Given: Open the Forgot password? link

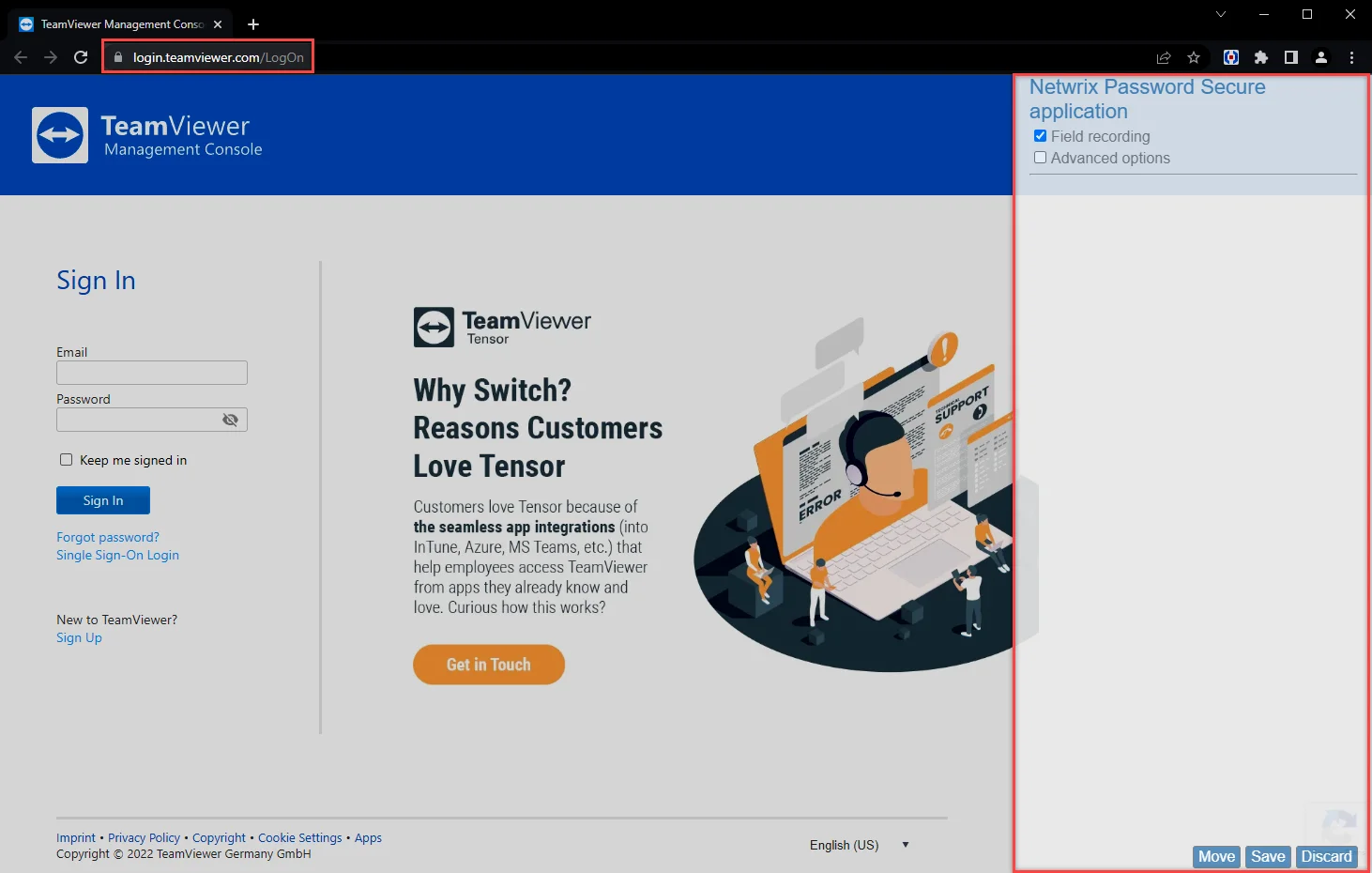Looking at the screenshot, I should point(108,537).
